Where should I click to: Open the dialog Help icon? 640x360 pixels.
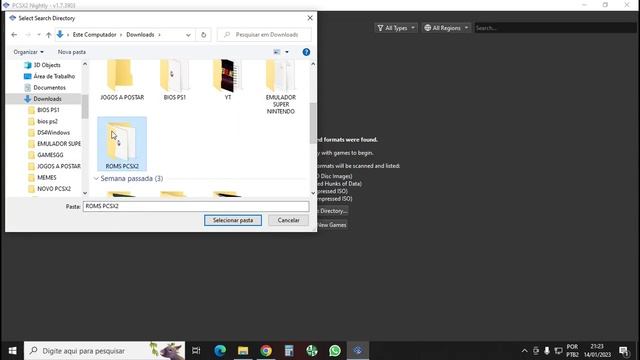306,52
